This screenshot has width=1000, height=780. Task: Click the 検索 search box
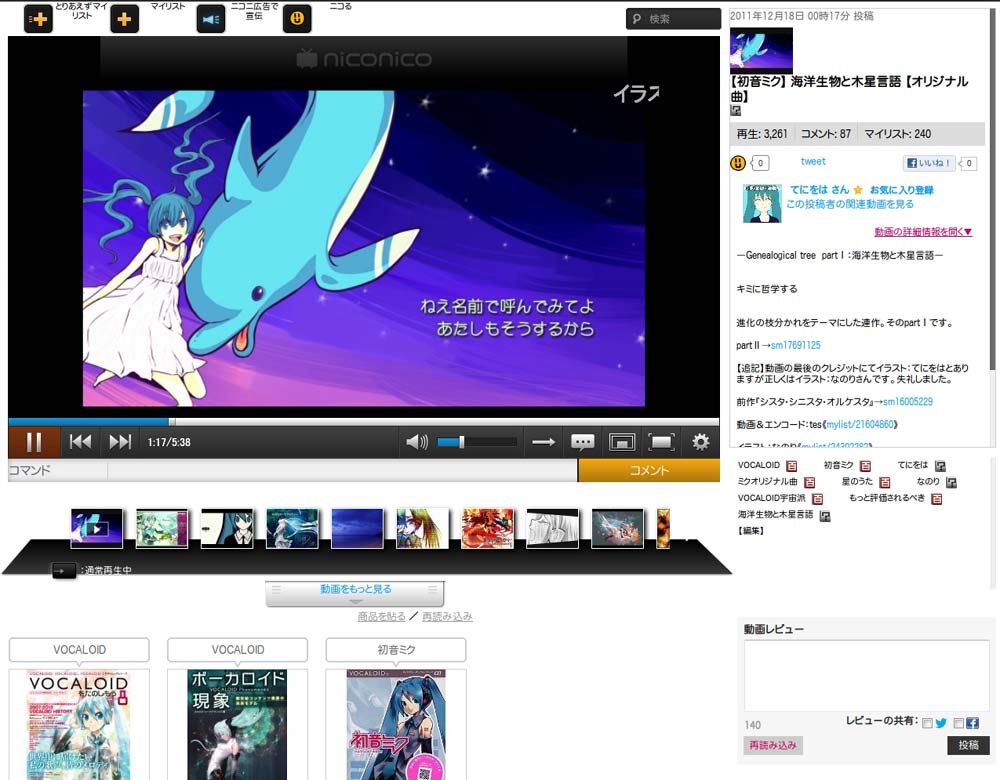click(673, 19)
